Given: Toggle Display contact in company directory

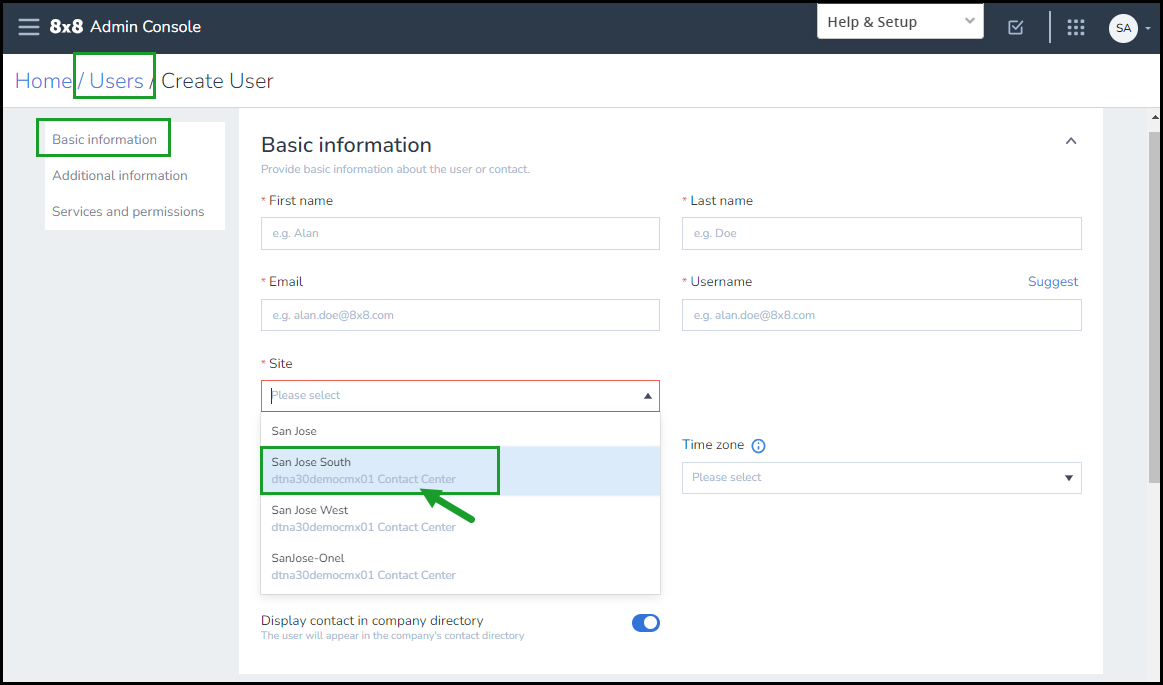Looking at the screenshot, I should coord(645,623).
